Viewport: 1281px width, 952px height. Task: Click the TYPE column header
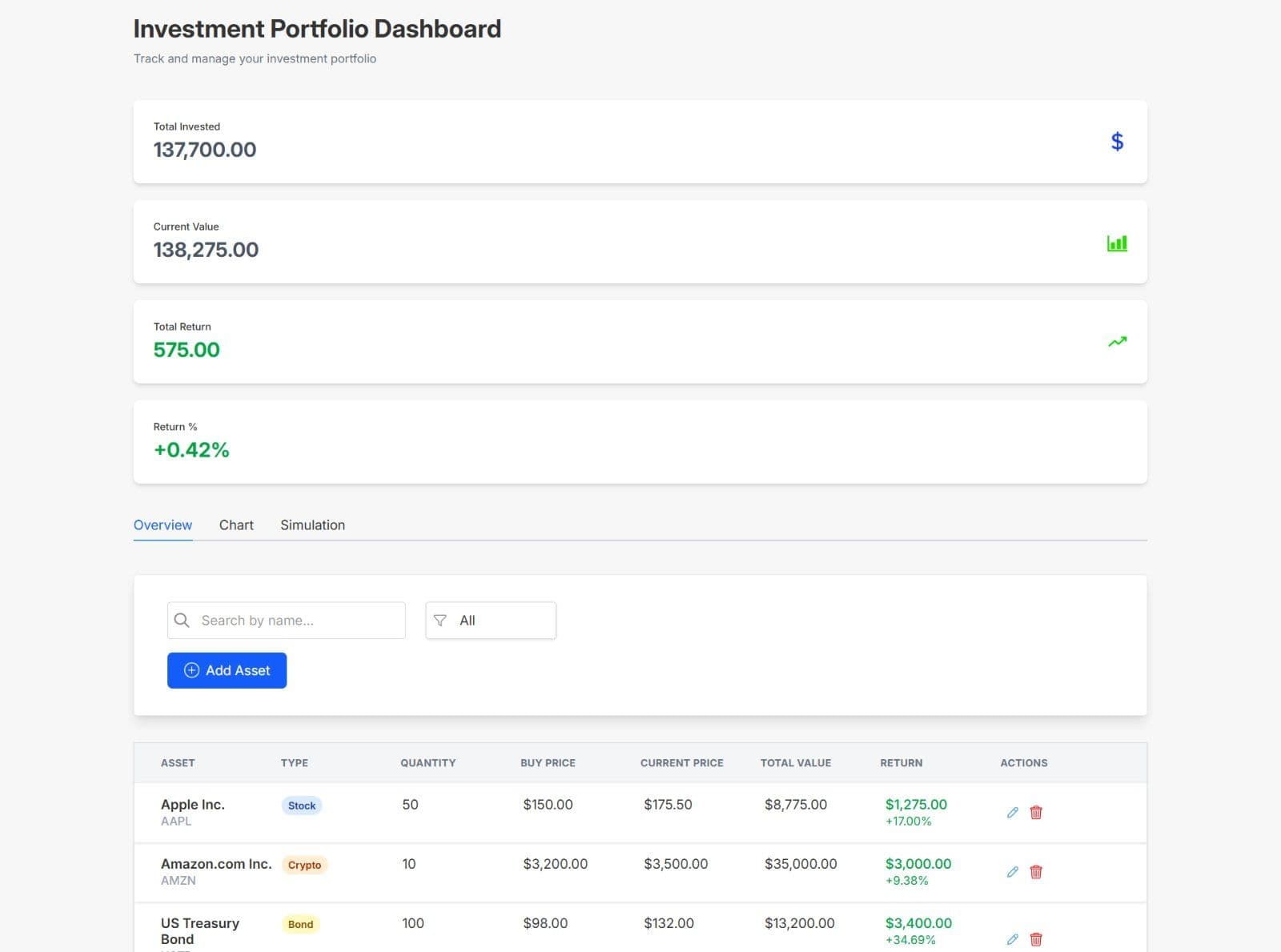click(x=295, y=763)
